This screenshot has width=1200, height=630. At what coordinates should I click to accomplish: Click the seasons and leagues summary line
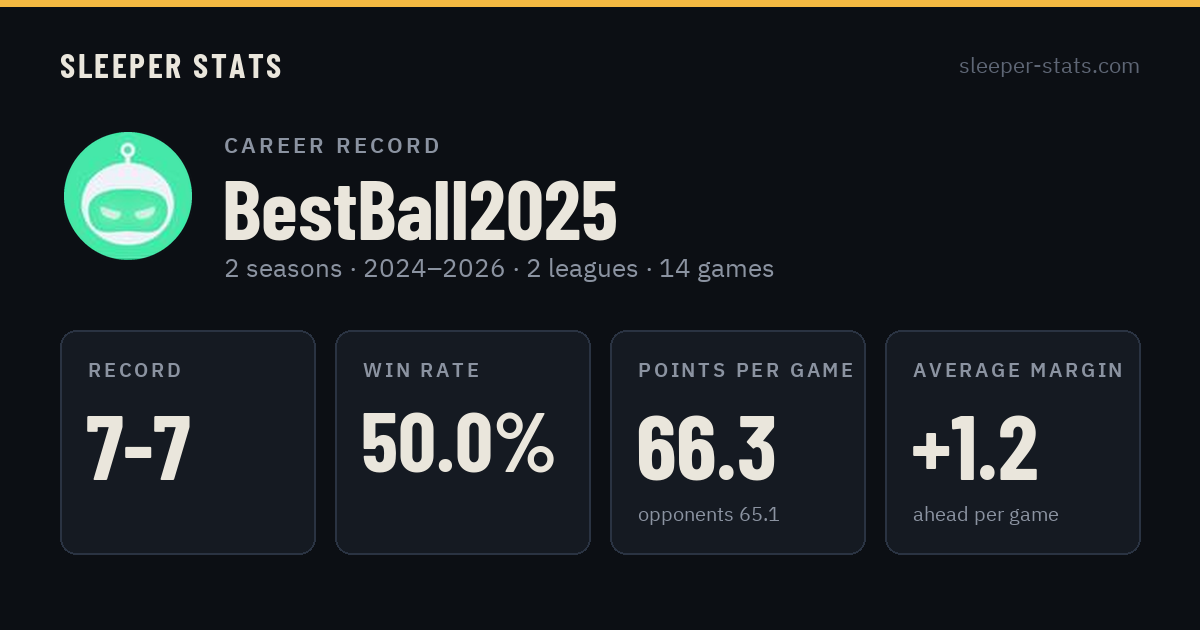499,269
